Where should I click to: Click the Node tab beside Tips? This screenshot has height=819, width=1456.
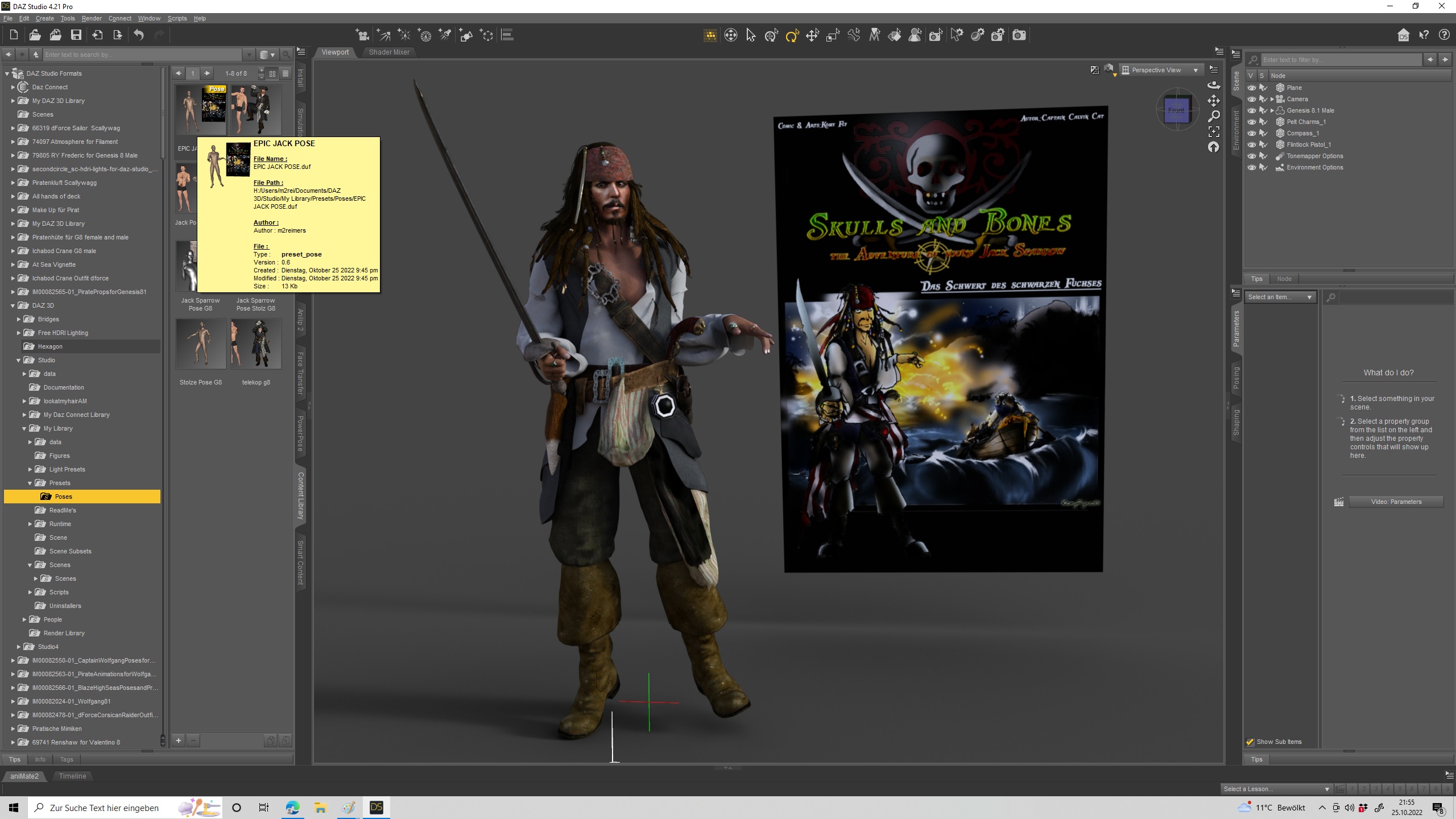pos(1284,279)
